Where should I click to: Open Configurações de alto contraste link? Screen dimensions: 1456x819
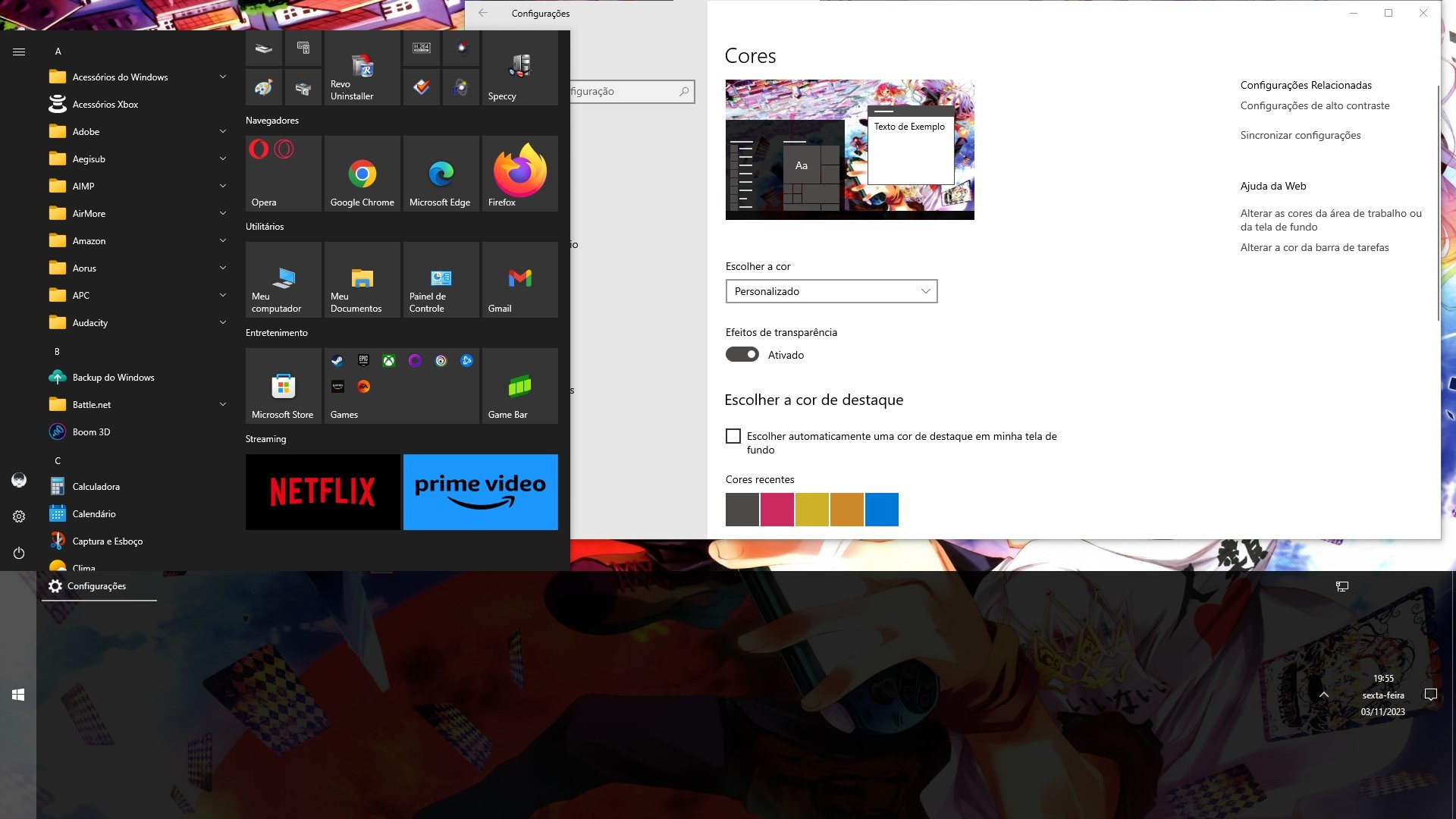1315,105
